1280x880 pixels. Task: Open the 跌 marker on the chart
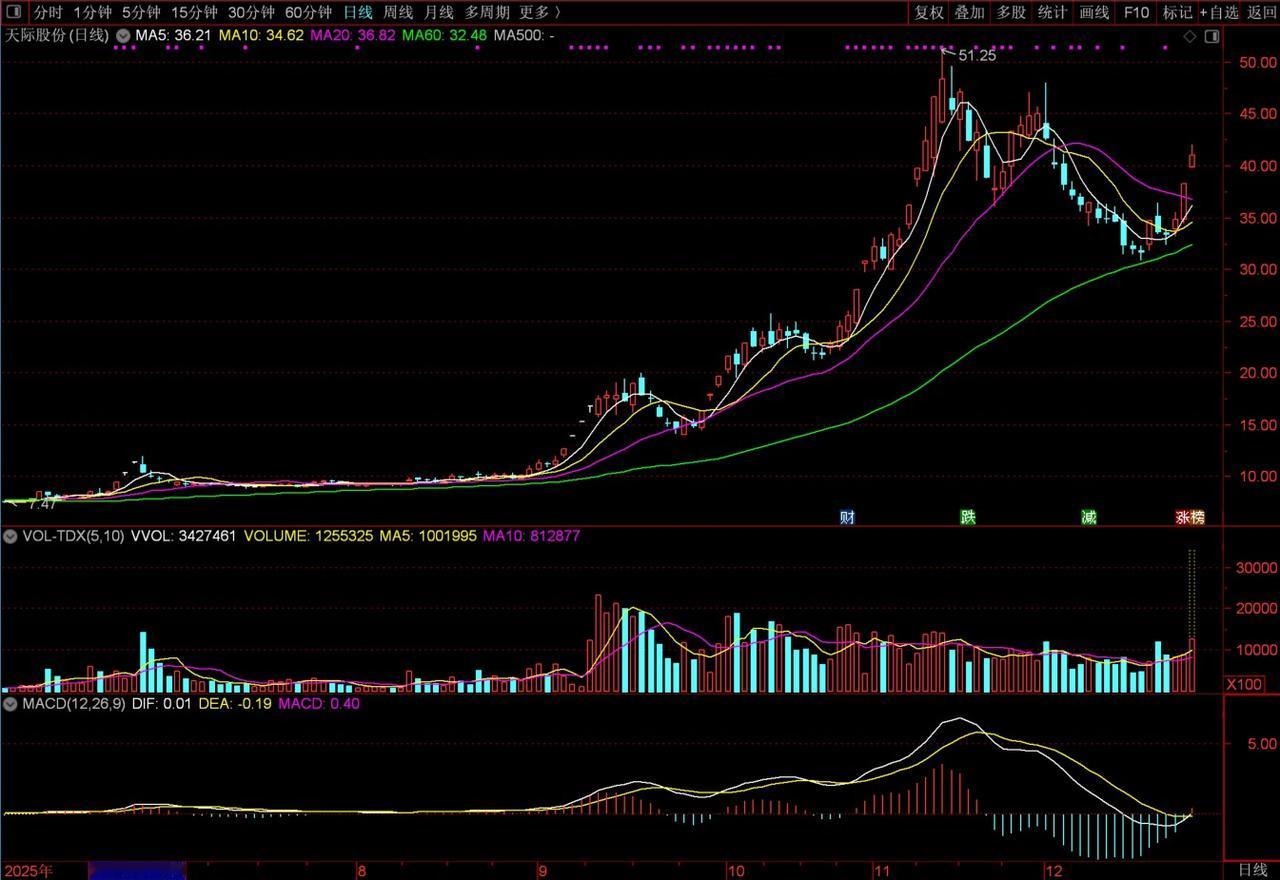coord(967,517)
